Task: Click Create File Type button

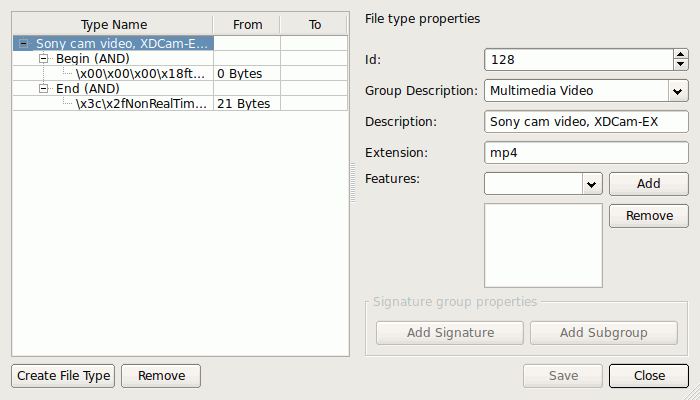Action: point(63,376)
